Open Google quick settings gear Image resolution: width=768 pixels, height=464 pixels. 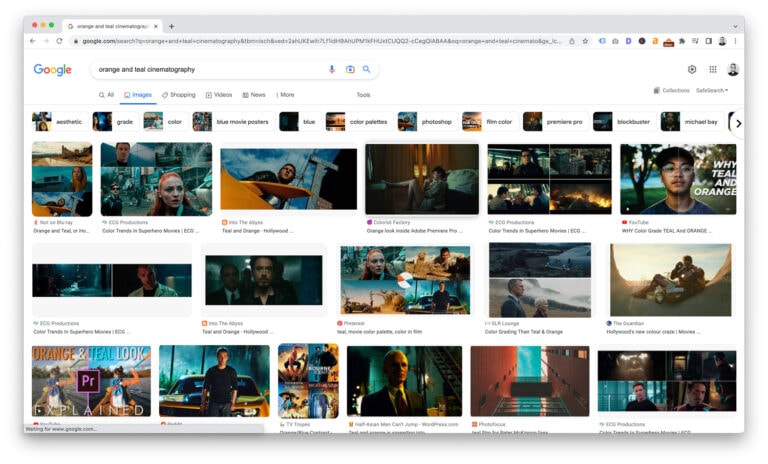(x=691, y=70)
